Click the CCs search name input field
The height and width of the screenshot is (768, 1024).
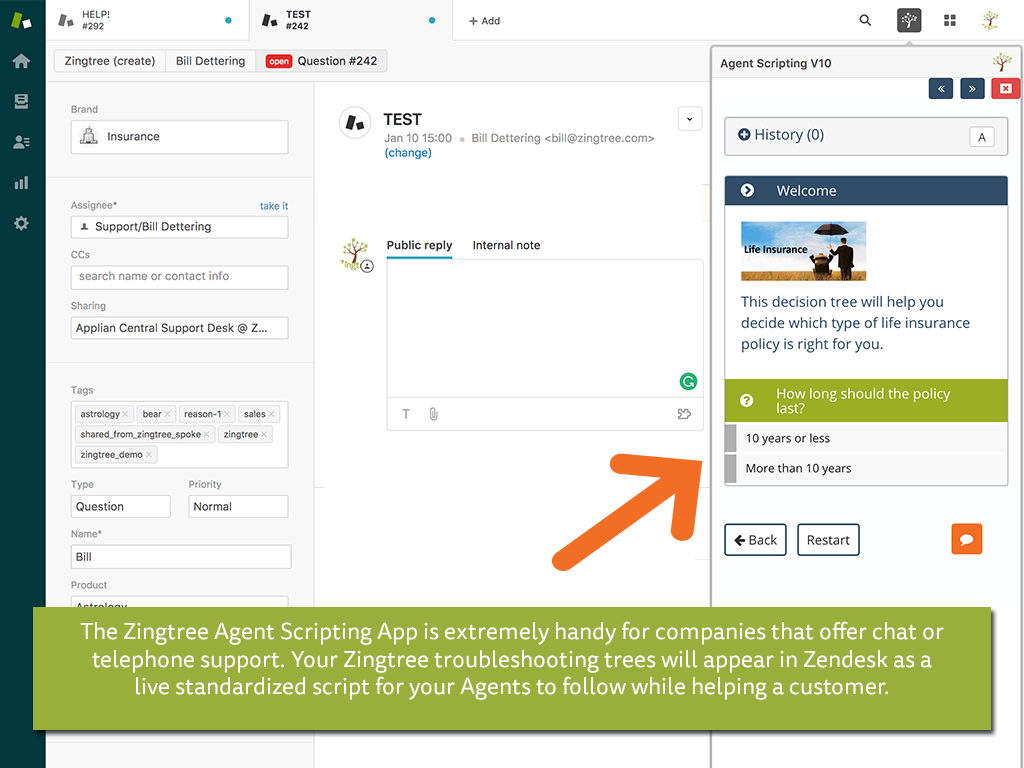click(179, 277)
